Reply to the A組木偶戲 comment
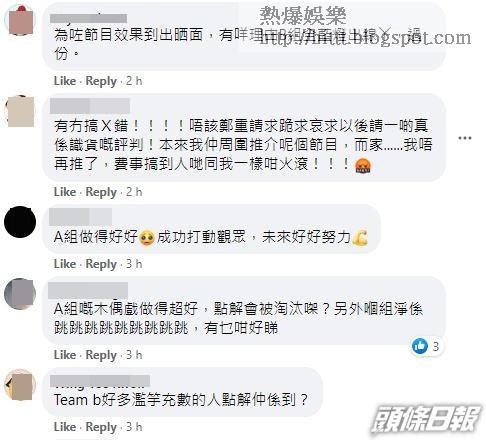 [101, 355]
